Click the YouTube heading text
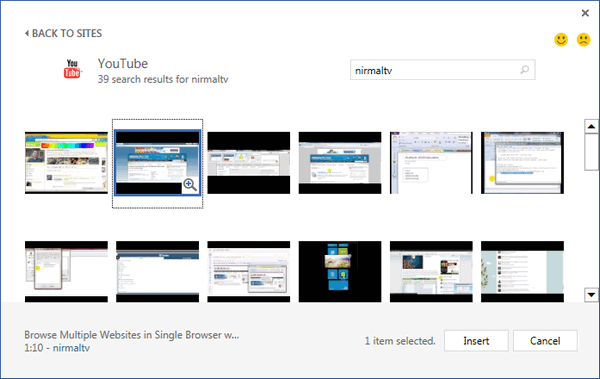Image resolution: width=600 pixels, height=379 pixels. click(123, 64)
